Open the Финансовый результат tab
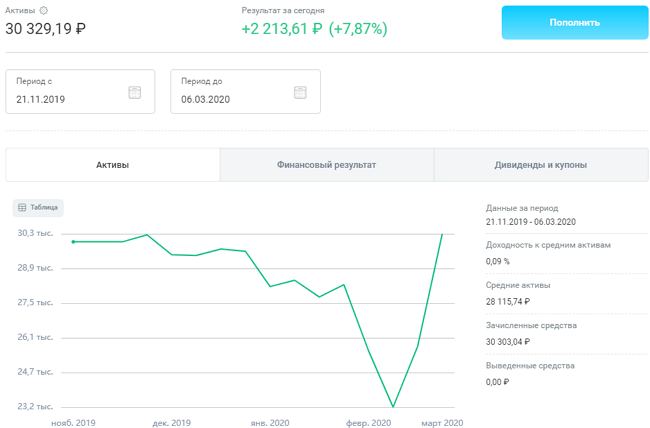Screen dimensions: 650x428 [x=326, y=165]
